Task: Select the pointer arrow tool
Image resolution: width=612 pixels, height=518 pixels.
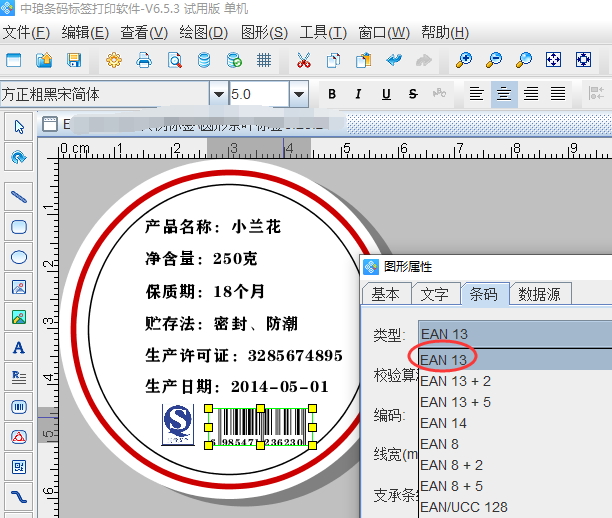Action: [x=19, y=127]
